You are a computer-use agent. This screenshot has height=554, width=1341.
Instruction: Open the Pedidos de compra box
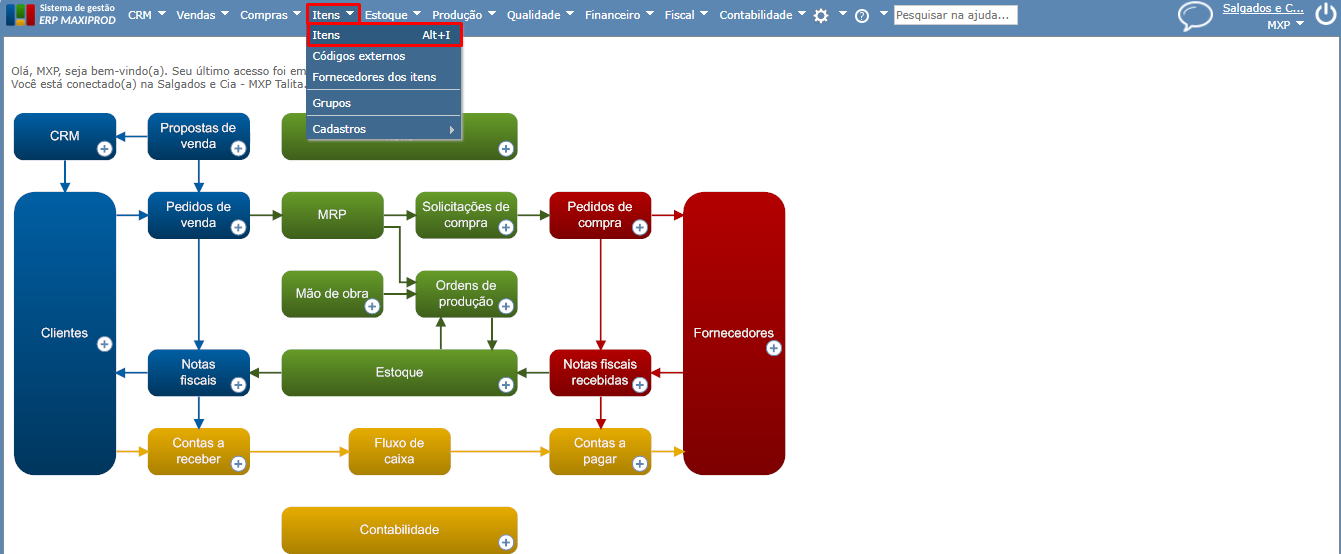pos(600,215)
